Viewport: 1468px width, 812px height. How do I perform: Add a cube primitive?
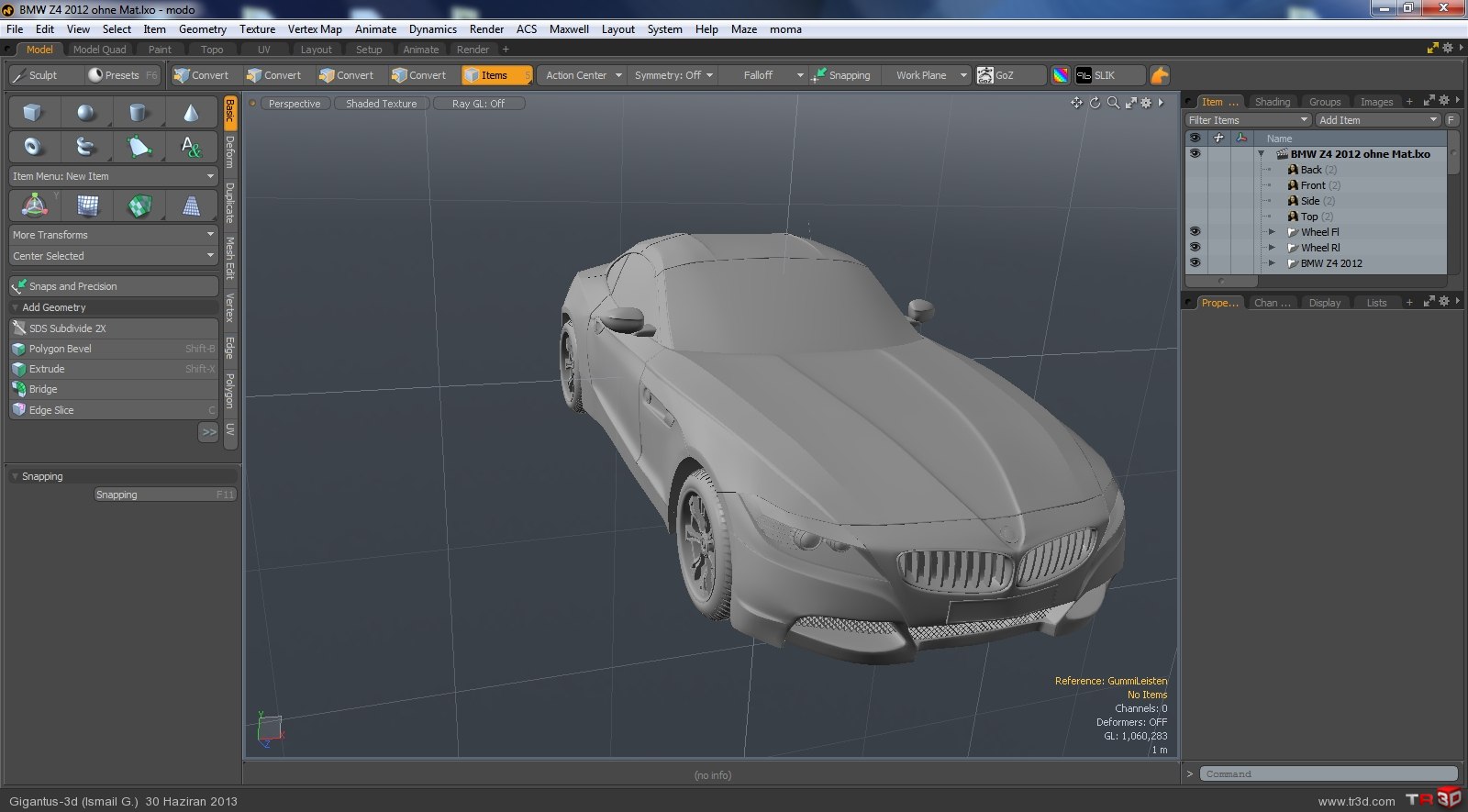(x=33, y=112)
